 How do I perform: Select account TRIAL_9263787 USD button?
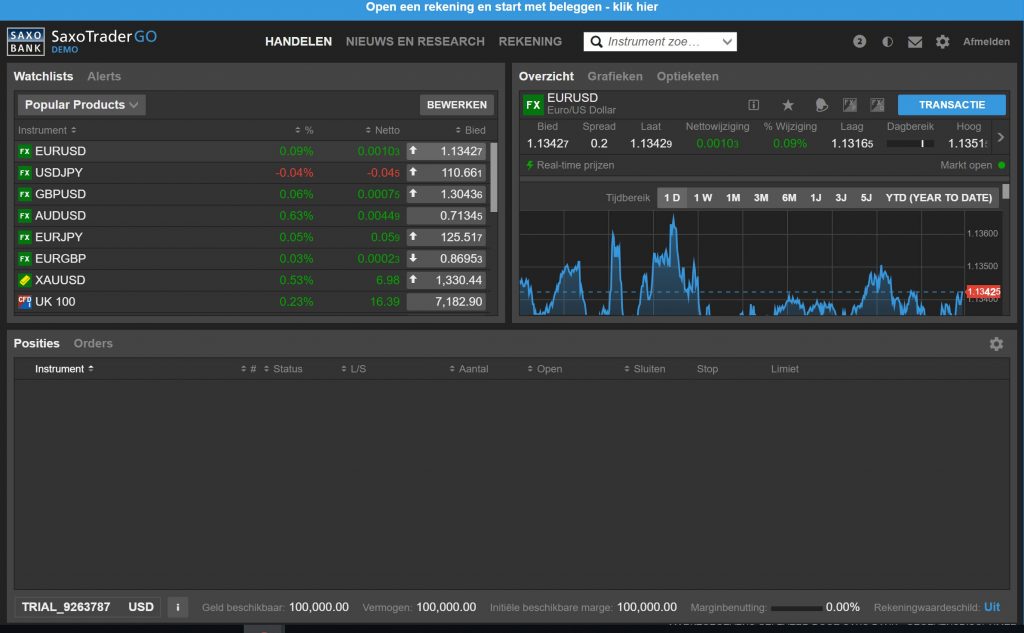[88, 607]
